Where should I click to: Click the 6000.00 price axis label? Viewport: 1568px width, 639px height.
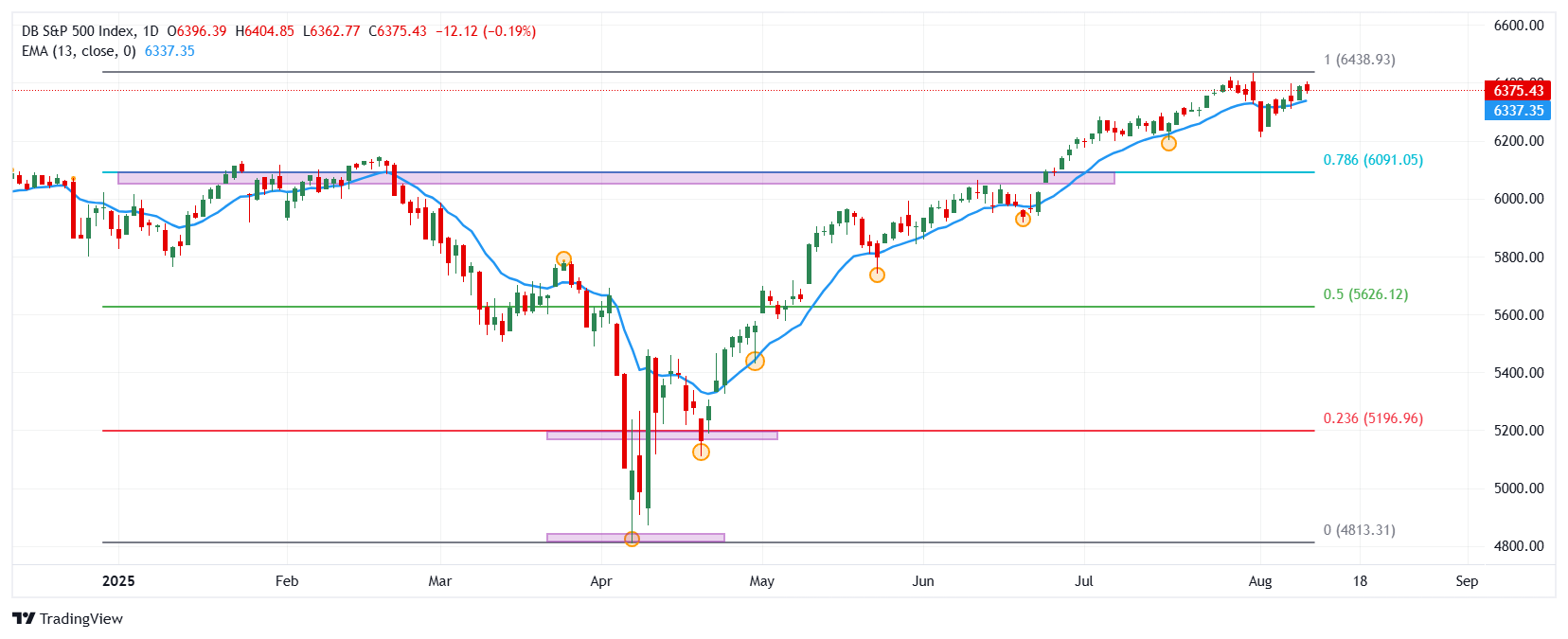[x=1519, y=199]
